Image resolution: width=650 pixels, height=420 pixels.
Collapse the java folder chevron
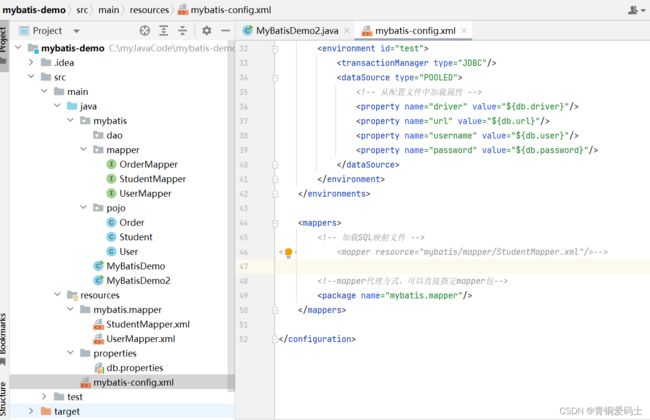(58, 106)
